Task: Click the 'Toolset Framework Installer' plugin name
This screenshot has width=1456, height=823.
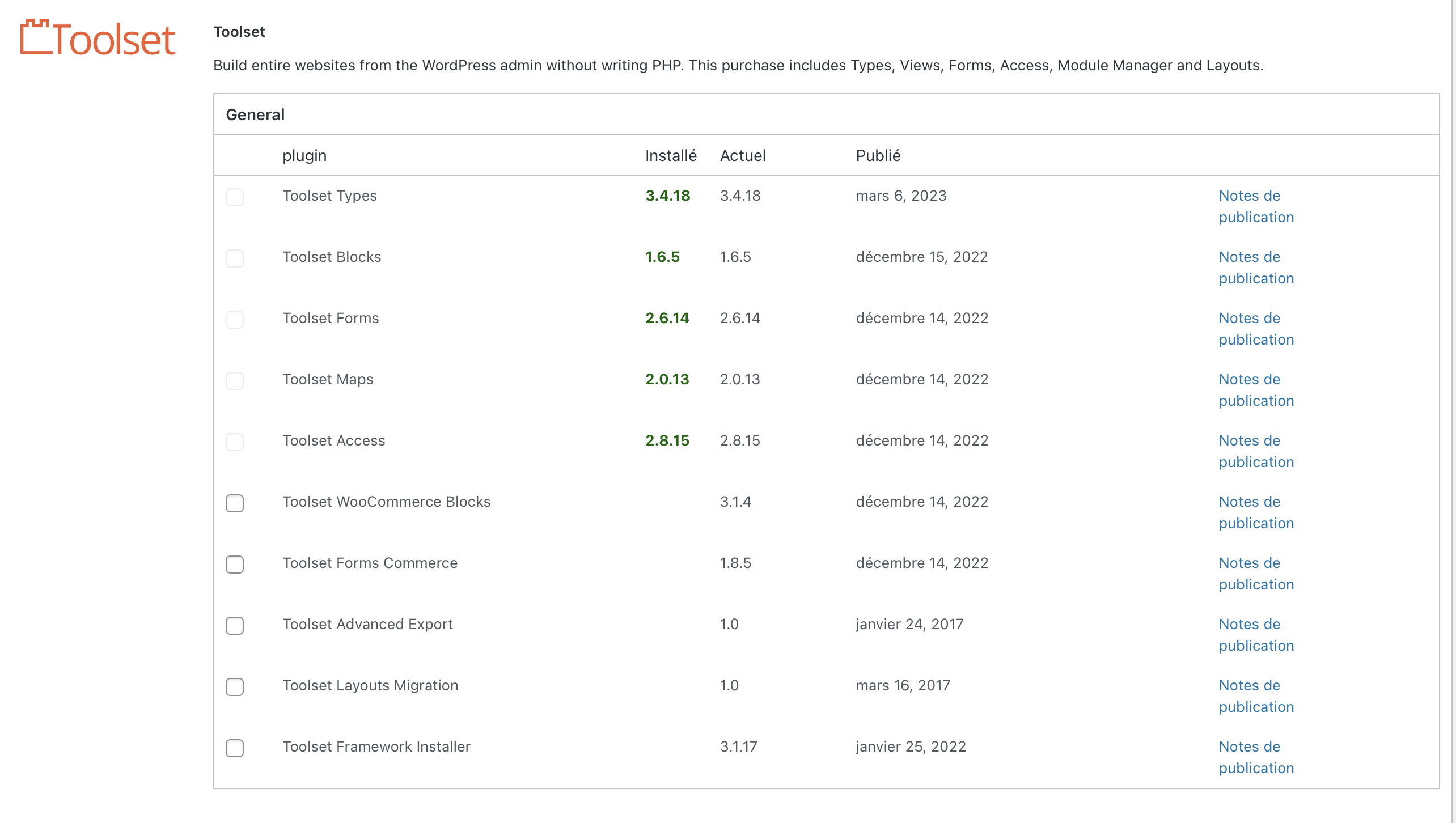Action: pyautogui.click(x=376, y=746)
